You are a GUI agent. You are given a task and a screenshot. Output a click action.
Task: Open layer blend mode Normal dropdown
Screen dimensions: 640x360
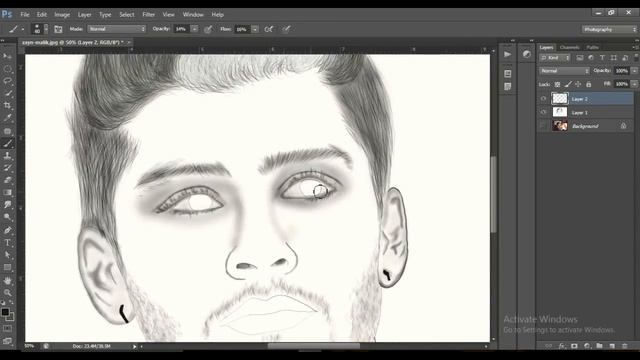(564, 71)
